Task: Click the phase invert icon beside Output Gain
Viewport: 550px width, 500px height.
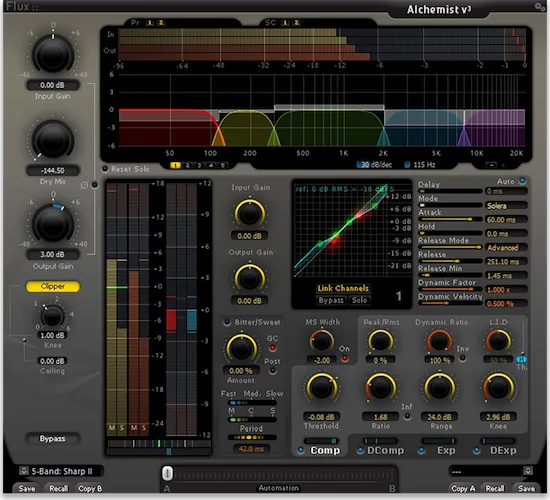Action: (x=84, y=185)
